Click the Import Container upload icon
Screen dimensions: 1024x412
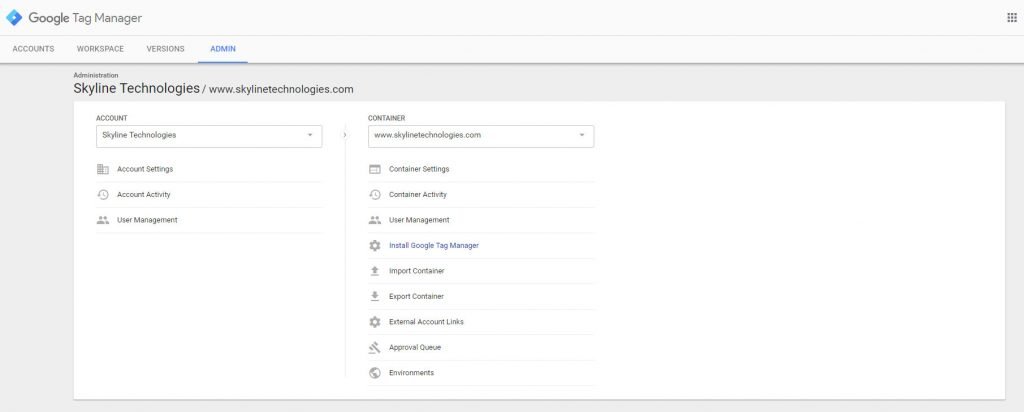(375, 271)
